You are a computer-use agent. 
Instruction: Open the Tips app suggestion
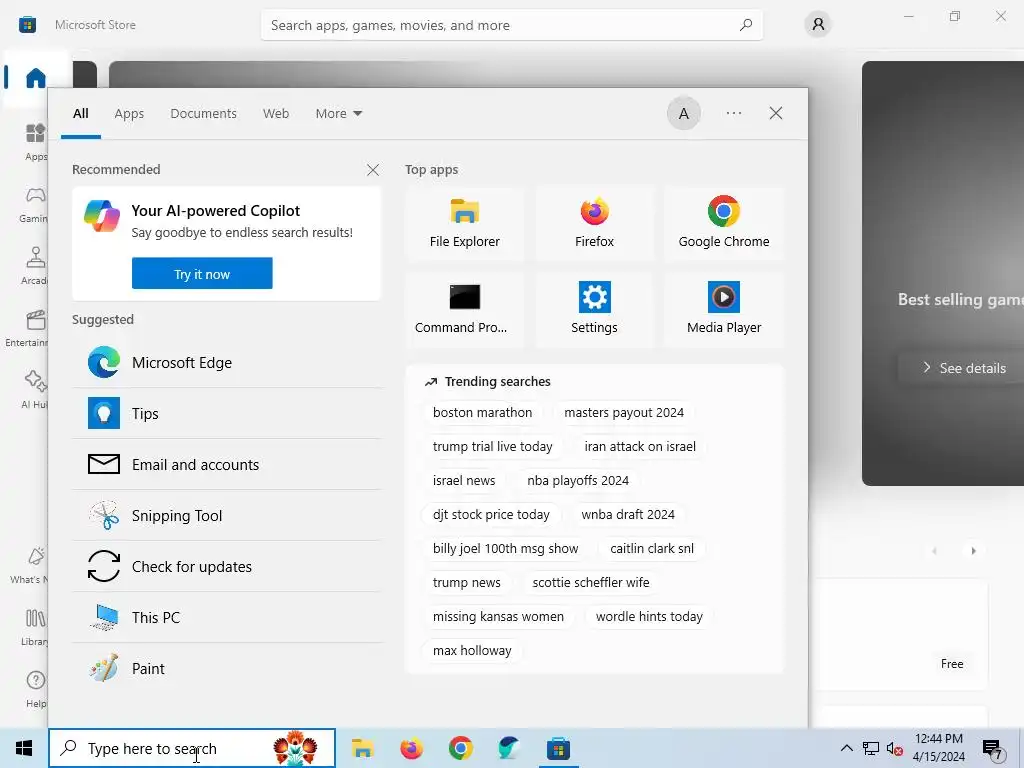227,413
